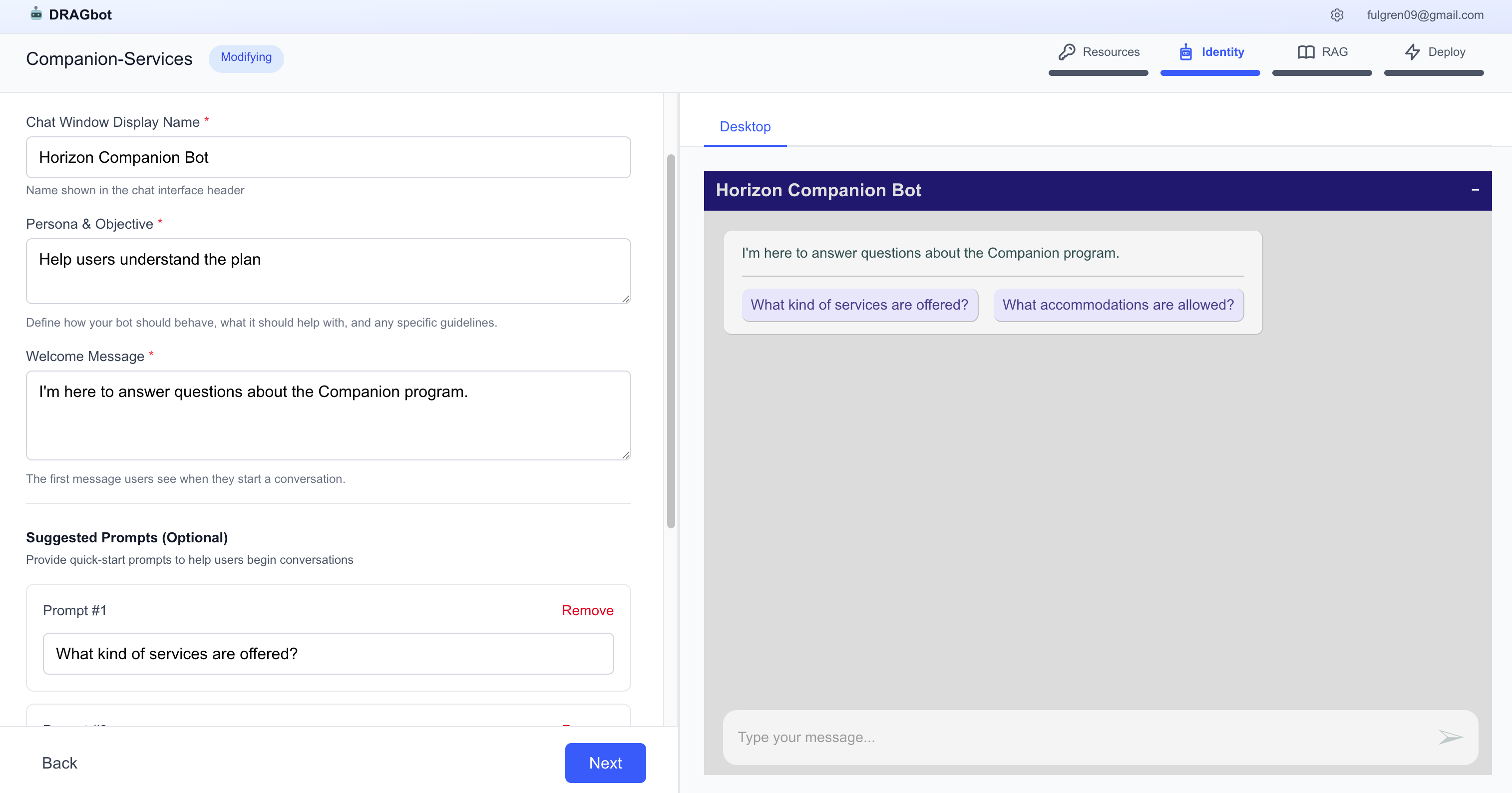The width and height of the screenshot is (1512, 793).
Task: Click into the Persona & Objective textarea
Action: pos(328,271)
